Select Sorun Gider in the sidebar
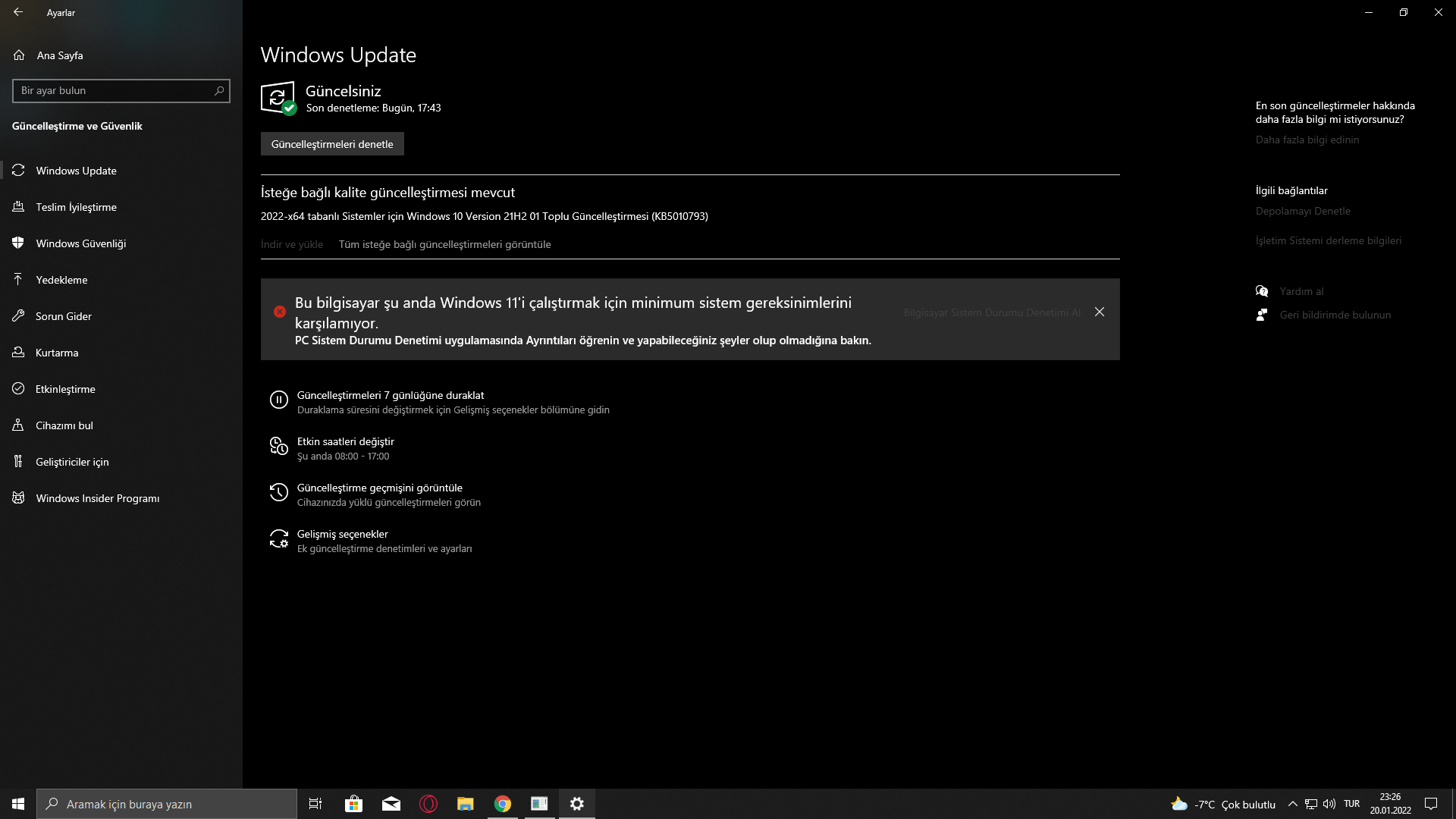This screenshot has width=1456, height=819. pyautogui.click(x=121, y=316)
